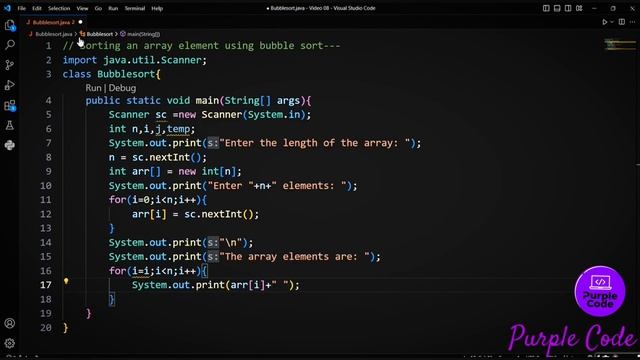Click 'i=i' in the for loop on line 16

[140, 271]
